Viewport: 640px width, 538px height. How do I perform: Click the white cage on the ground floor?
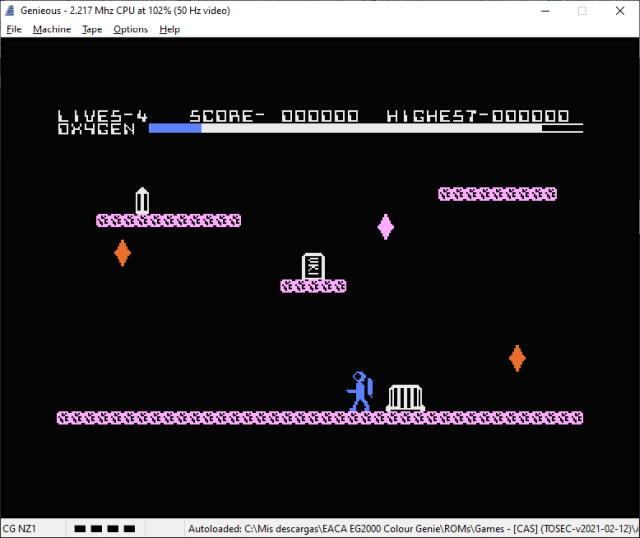point(405,398)
